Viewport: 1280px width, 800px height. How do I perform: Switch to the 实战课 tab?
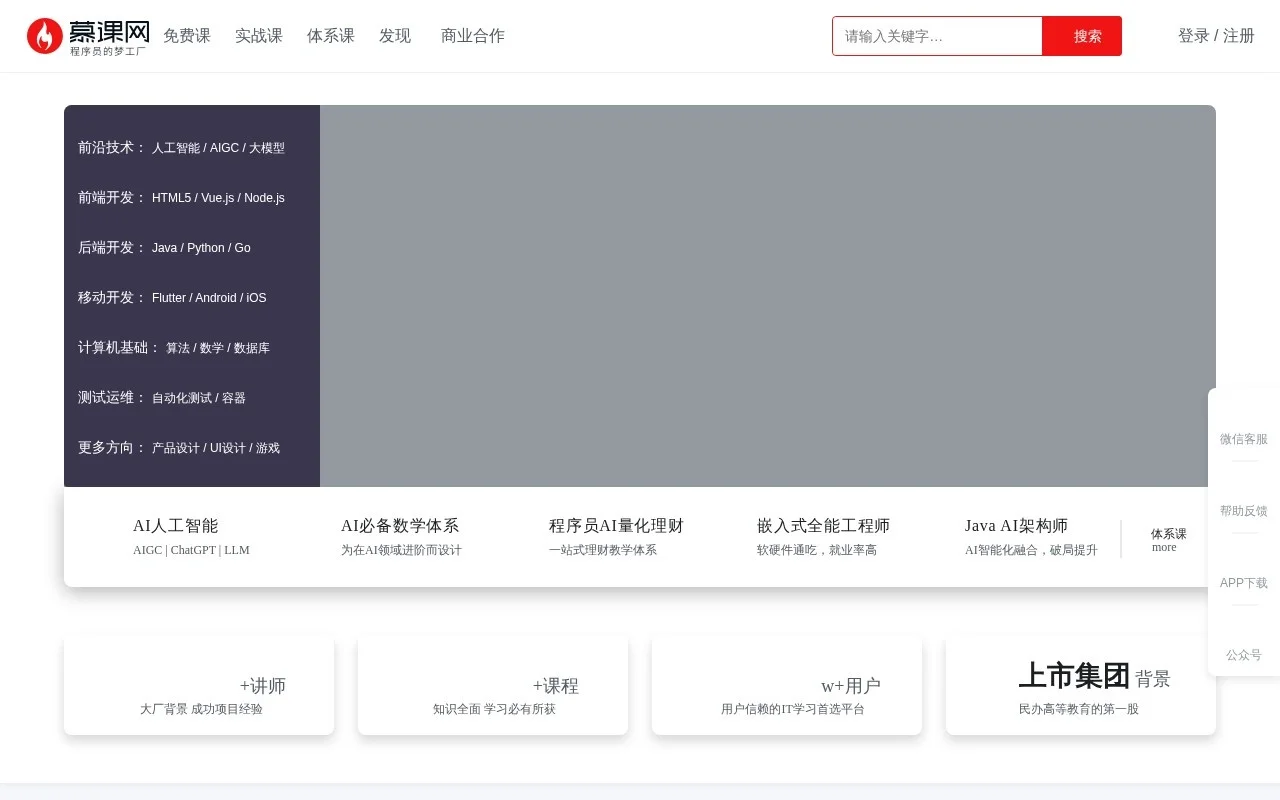pos(258,36)
